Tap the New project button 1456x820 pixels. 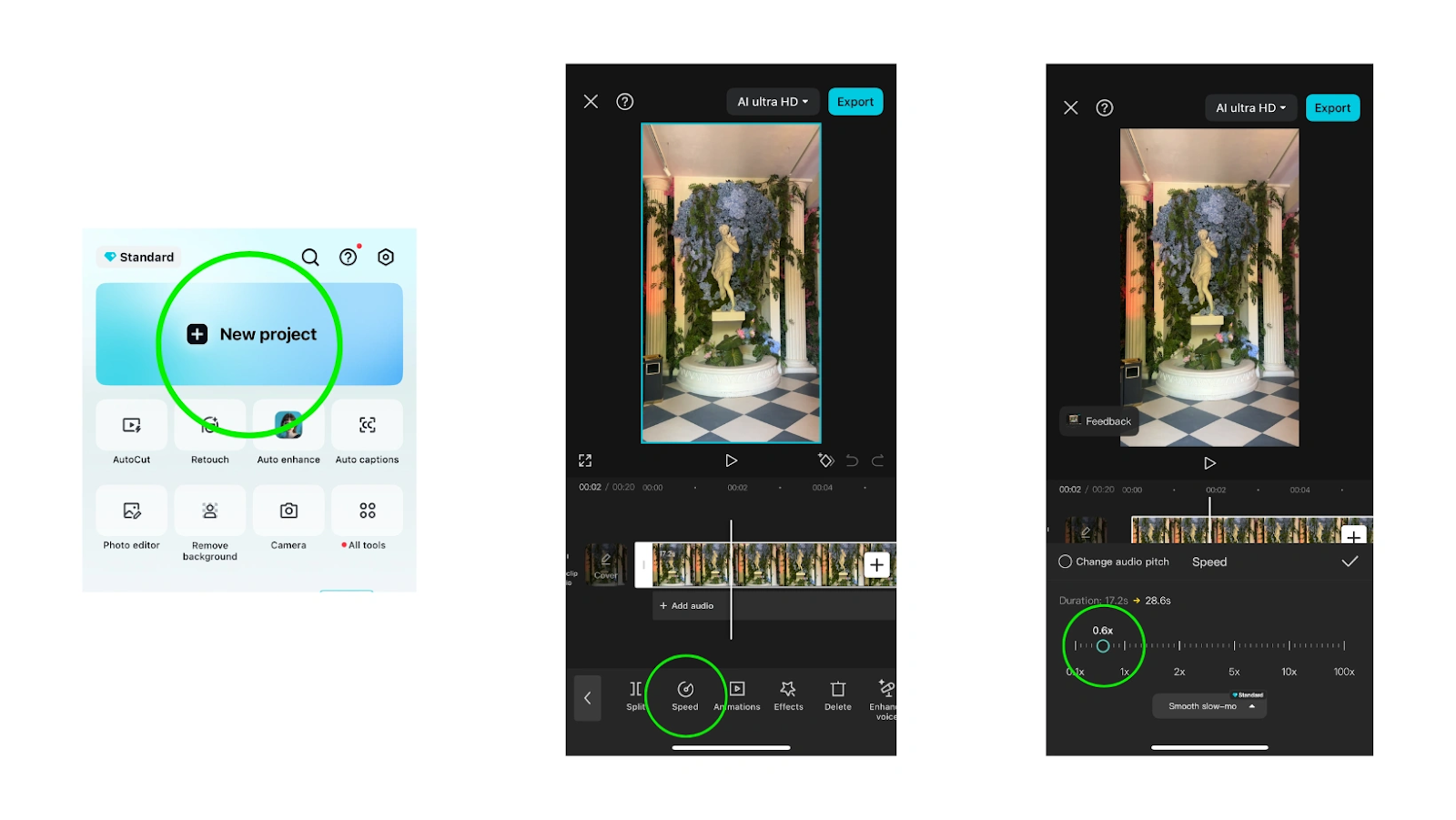[249, 334]
